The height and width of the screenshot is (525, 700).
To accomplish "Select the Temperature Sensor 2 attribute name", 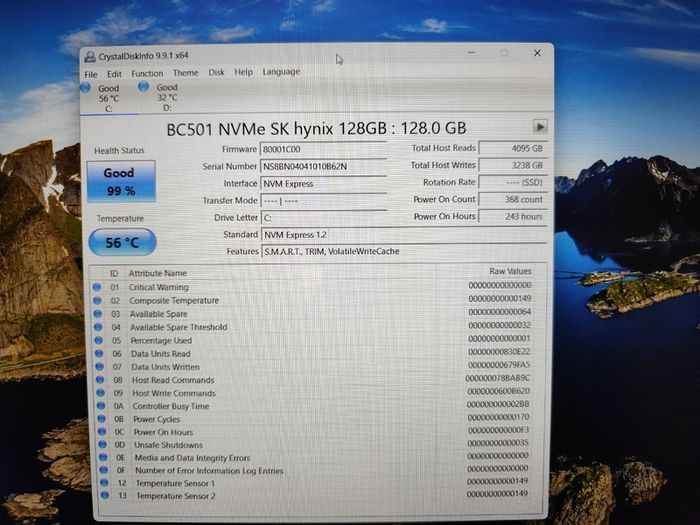I will click(x=176, y=496).
